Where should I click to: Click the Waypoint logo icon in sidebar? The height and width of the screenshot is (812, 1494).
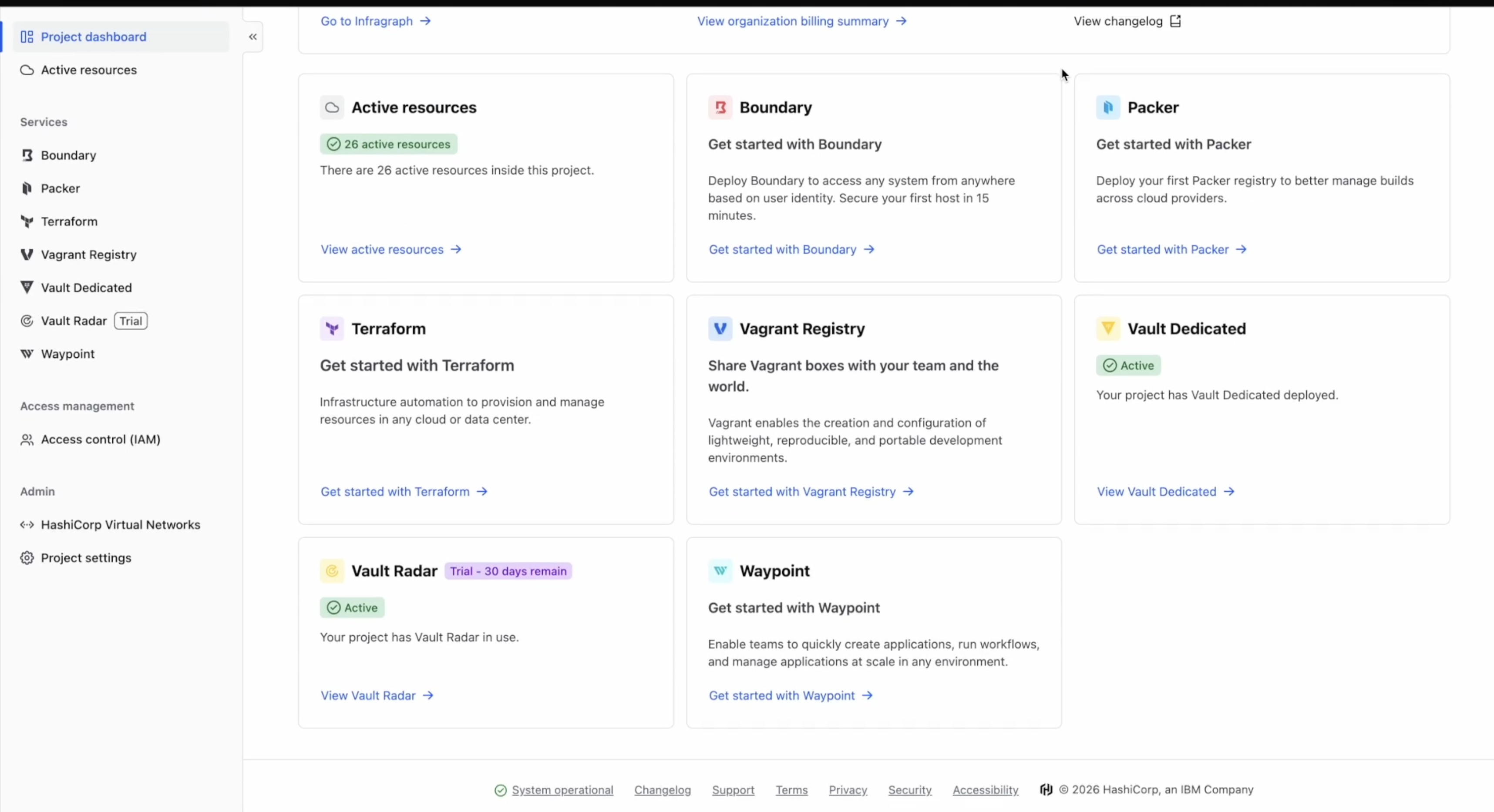[27, 353]
